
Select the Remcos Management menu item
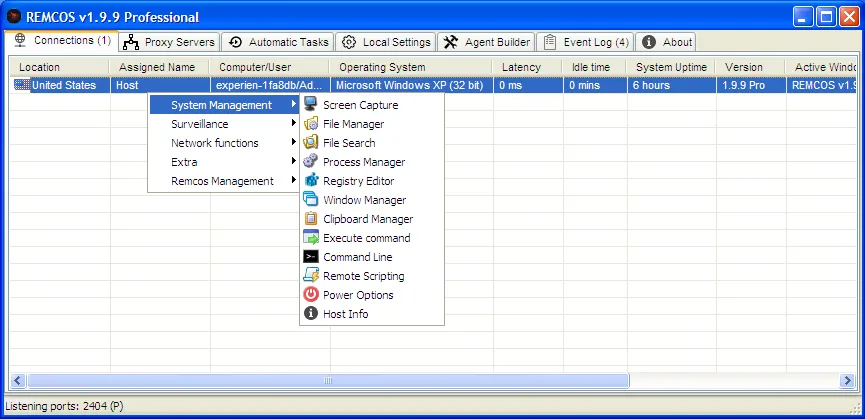[224, 181]
